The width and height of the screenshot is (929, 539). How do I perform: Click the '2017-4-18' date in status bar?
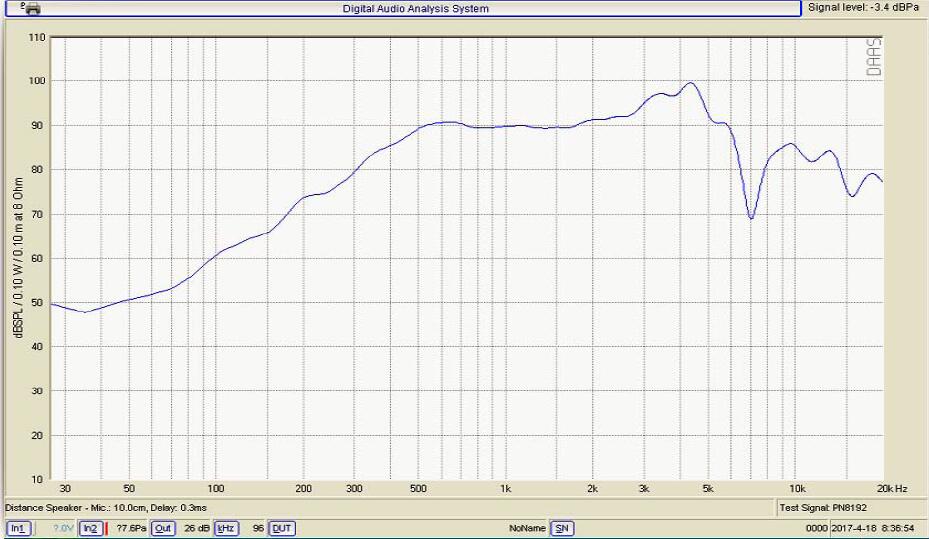click(854, 528)
